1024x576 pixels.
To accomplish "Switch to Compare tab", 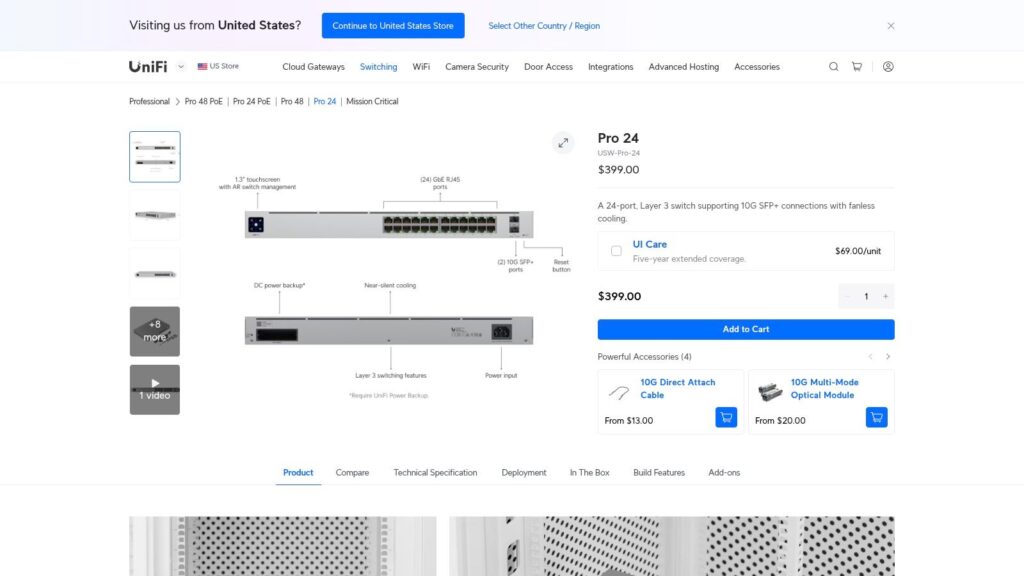I will click(352, 472).
